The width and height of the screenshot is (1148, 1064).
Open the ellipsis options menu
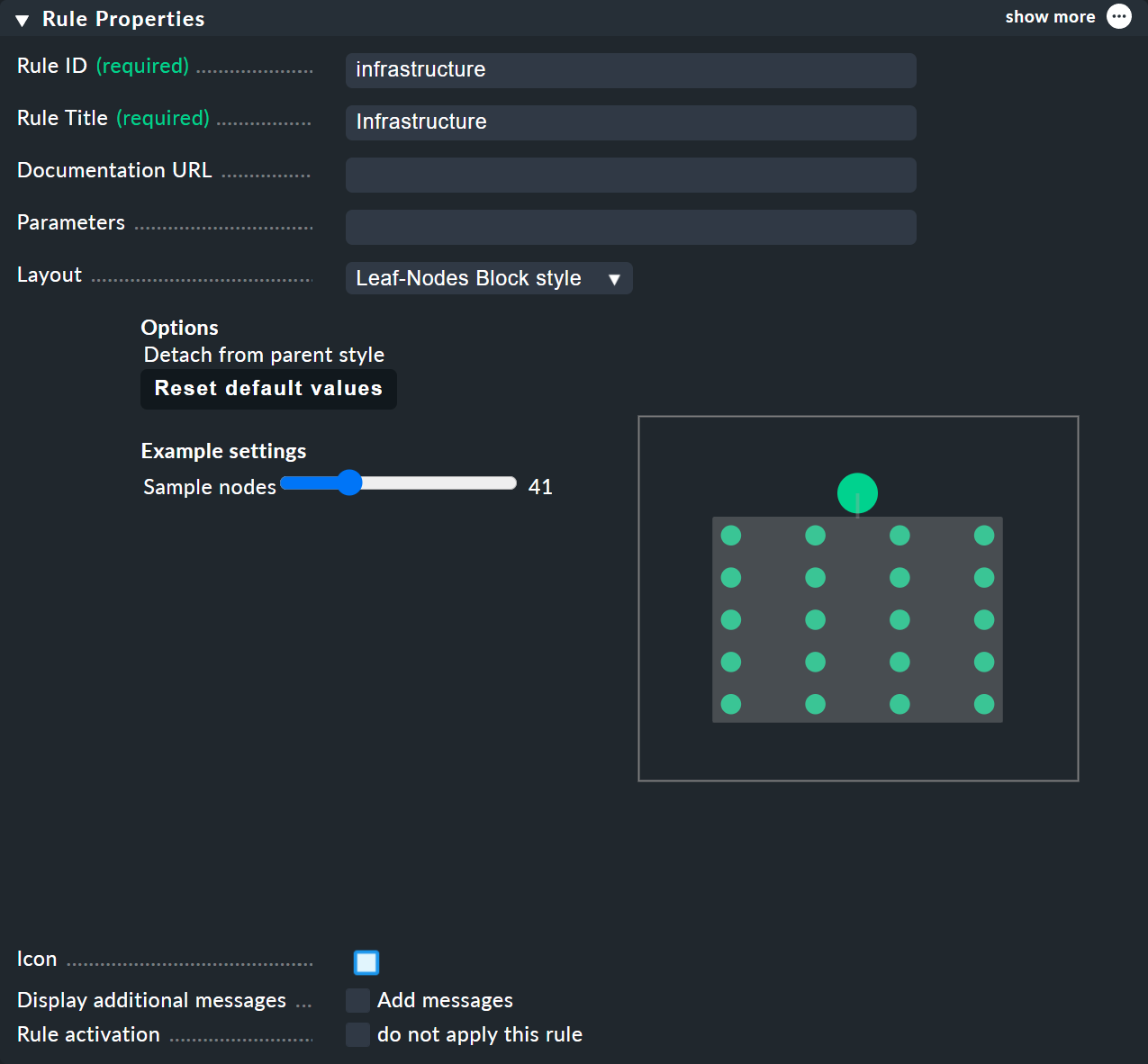1118,16
